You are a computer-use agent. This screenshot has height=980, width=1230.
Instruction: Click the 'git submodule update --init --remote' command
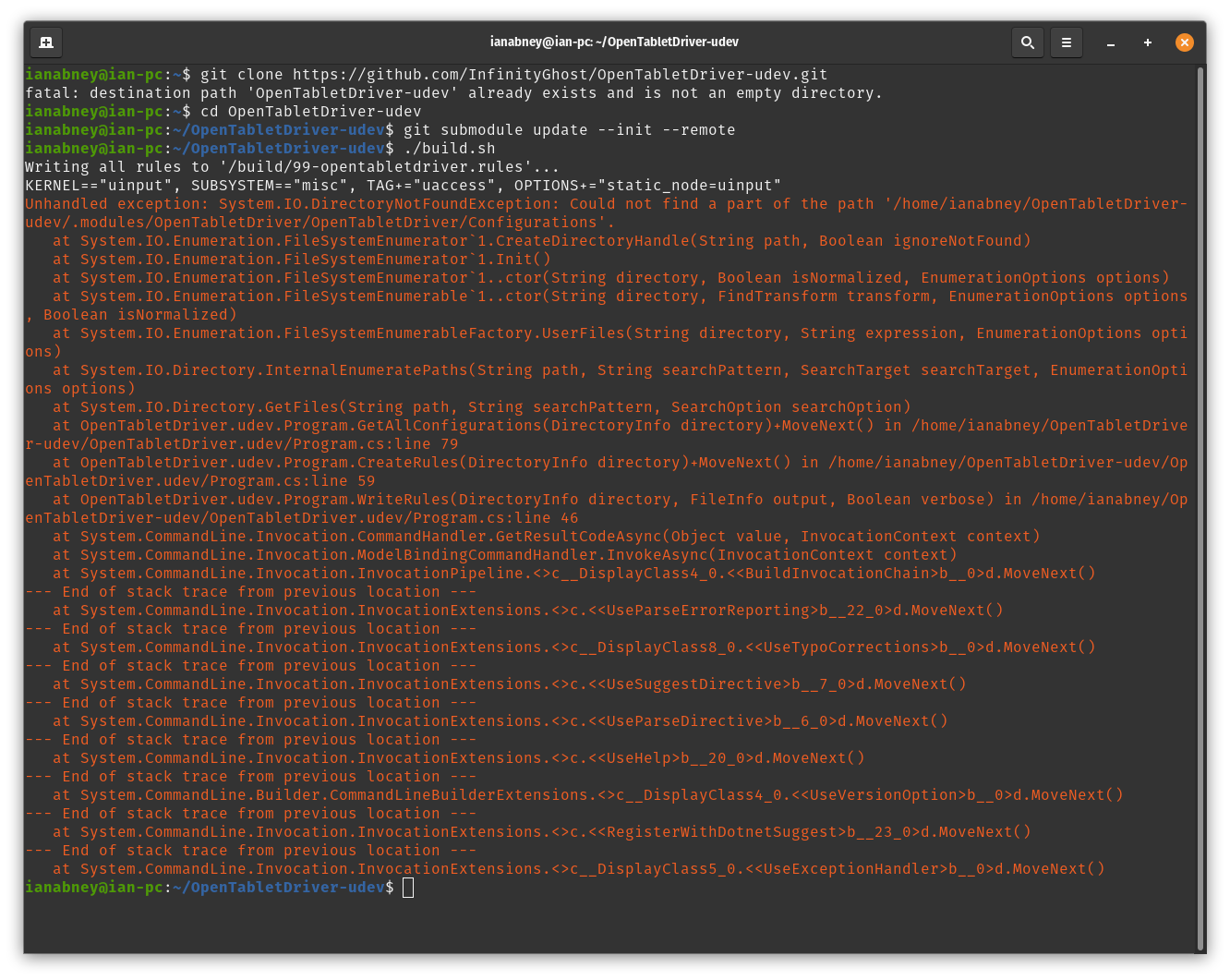(570, 129)
